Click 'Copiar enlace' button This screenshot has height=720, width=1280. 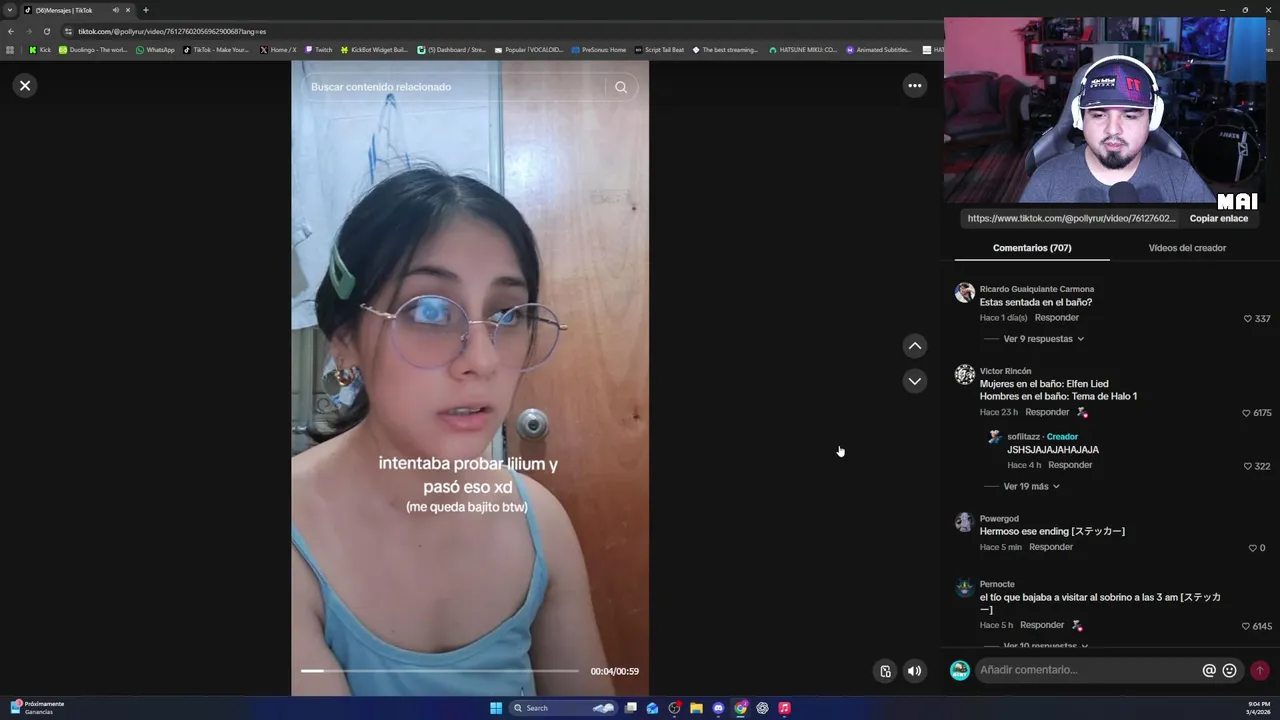[x=1218, y=218]
